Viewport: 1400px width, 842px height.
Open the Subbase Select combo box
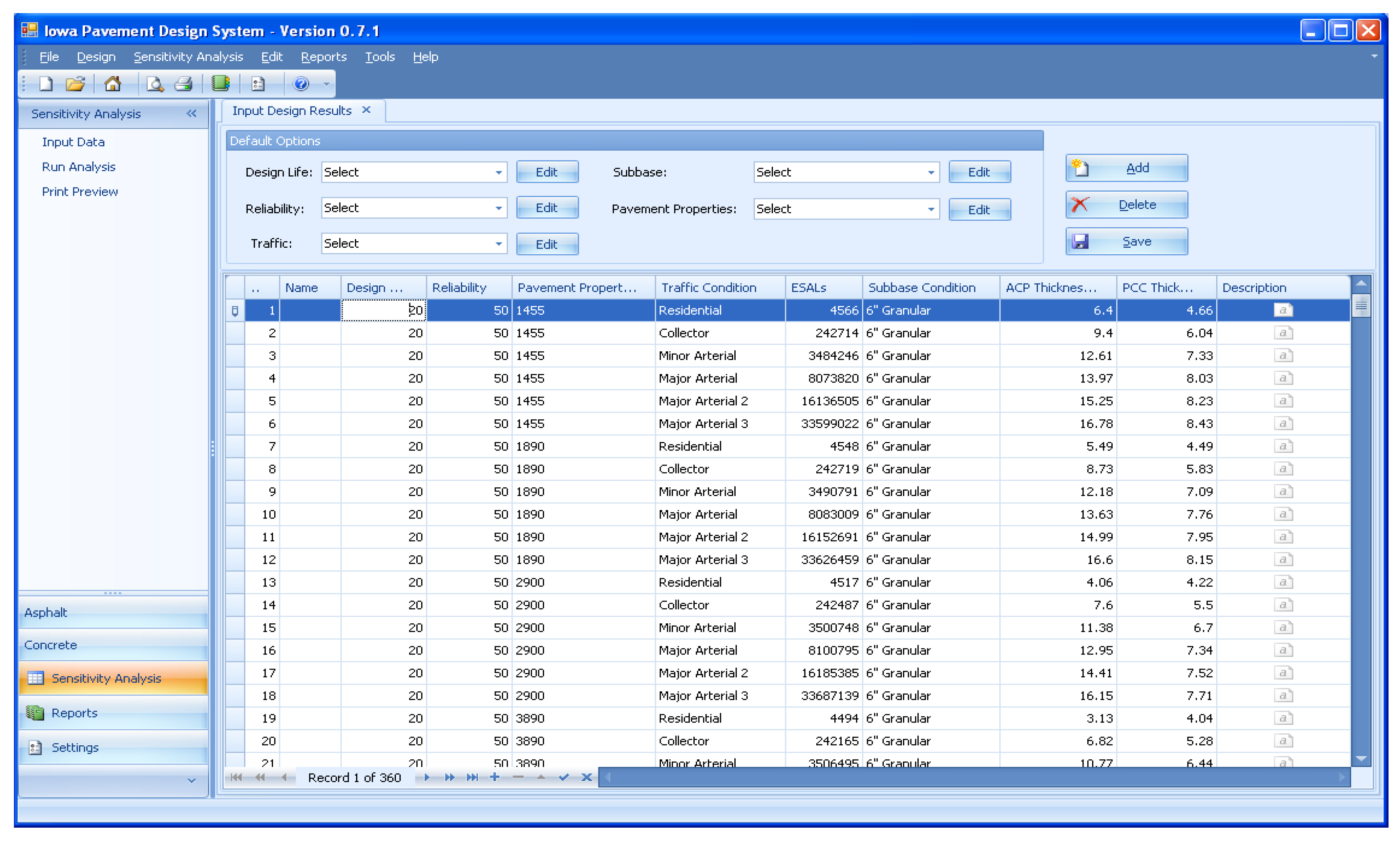(x=930, y=172)
